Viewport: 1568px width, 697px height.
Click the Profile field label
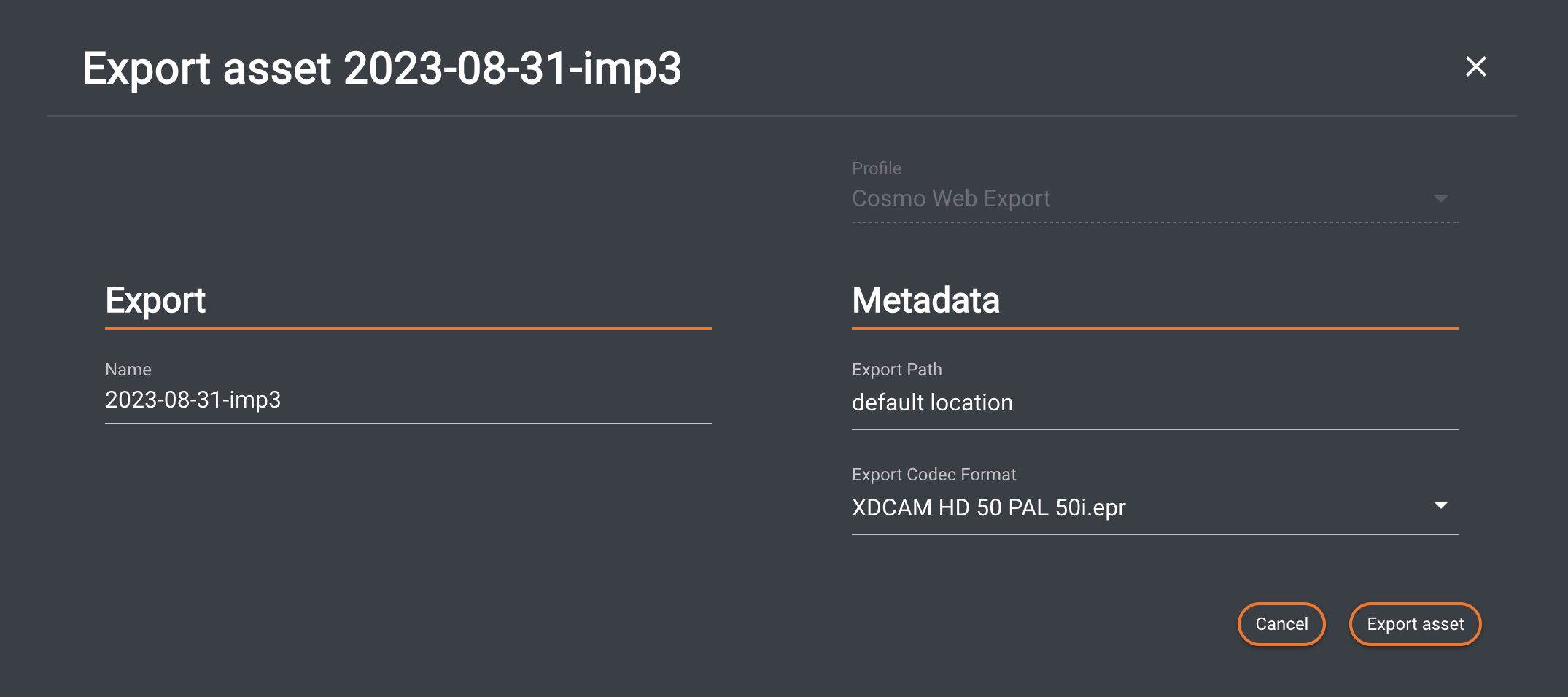point(876,168)
